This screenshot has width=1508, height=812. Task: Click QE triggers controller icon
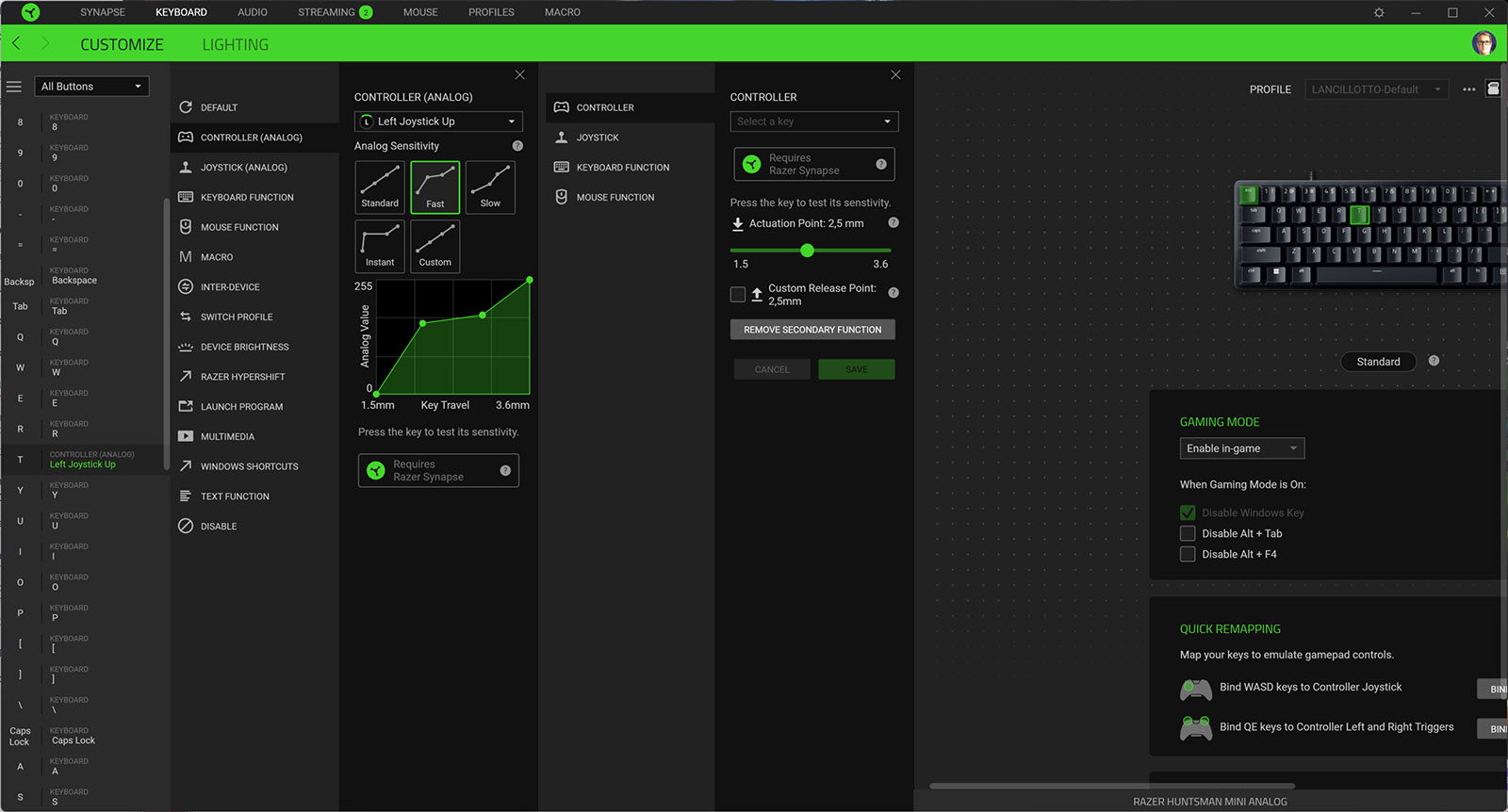pyautogui.click(x=1196, y=729)
